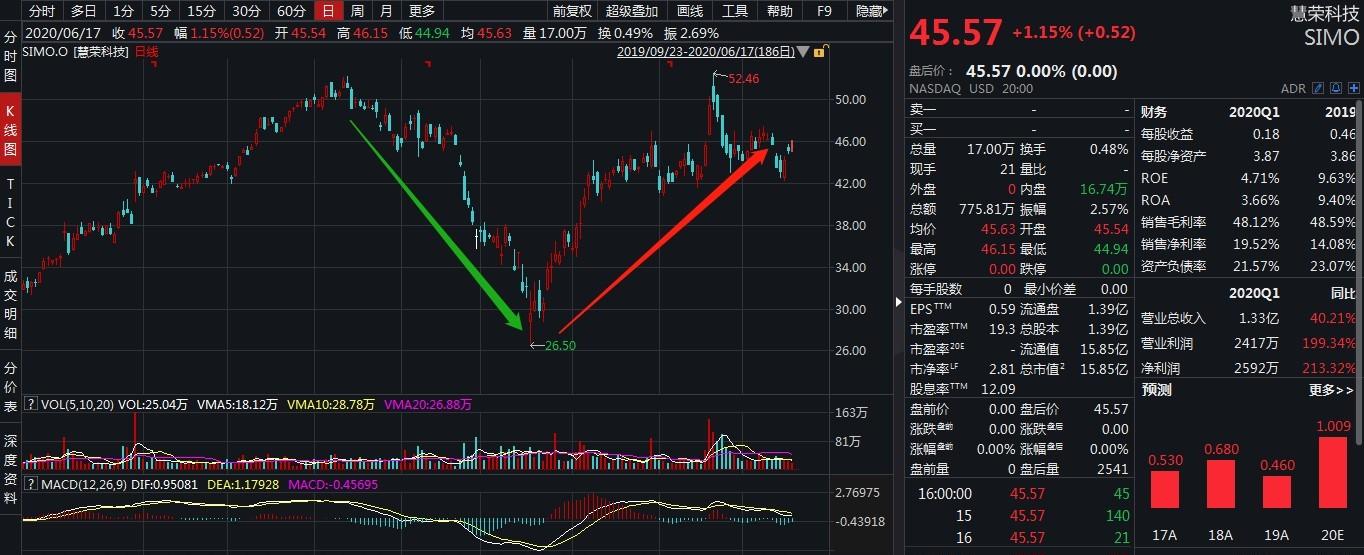
Task: Toggle the 隐藏 hide panel button
Action: (x=870, y=11)
